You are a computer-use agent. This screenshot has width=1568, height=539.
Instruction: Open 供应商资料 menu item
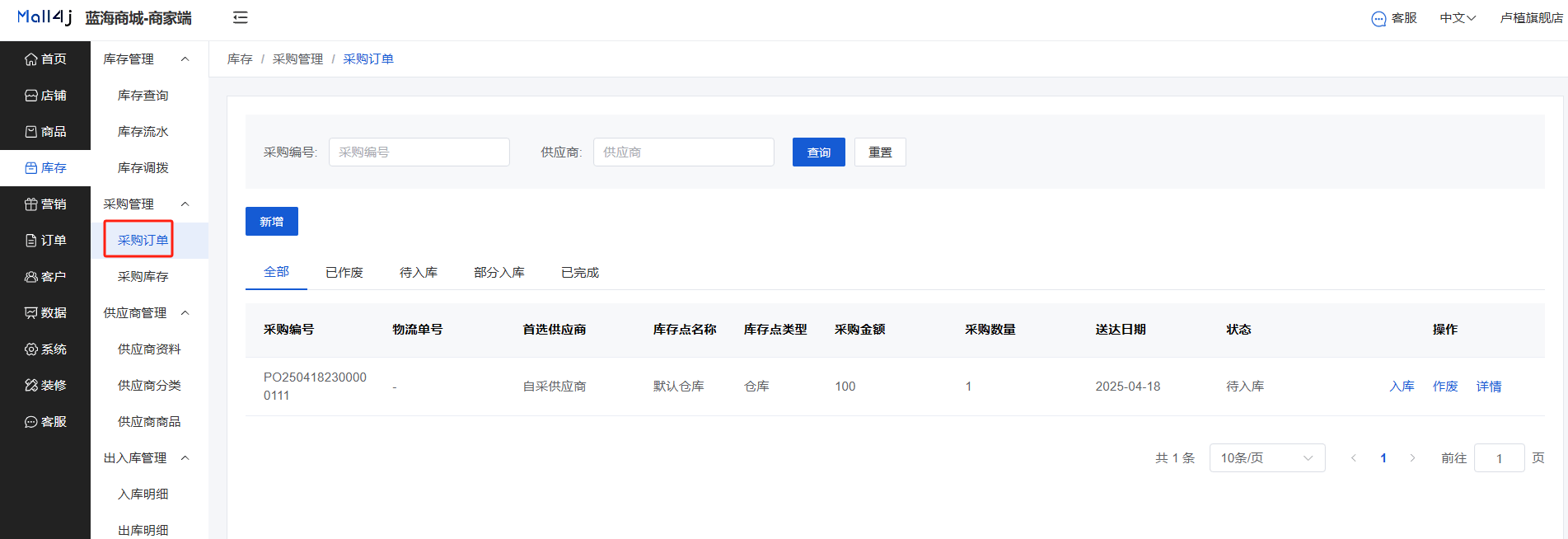pyautogui.click(x=149, y=349)
